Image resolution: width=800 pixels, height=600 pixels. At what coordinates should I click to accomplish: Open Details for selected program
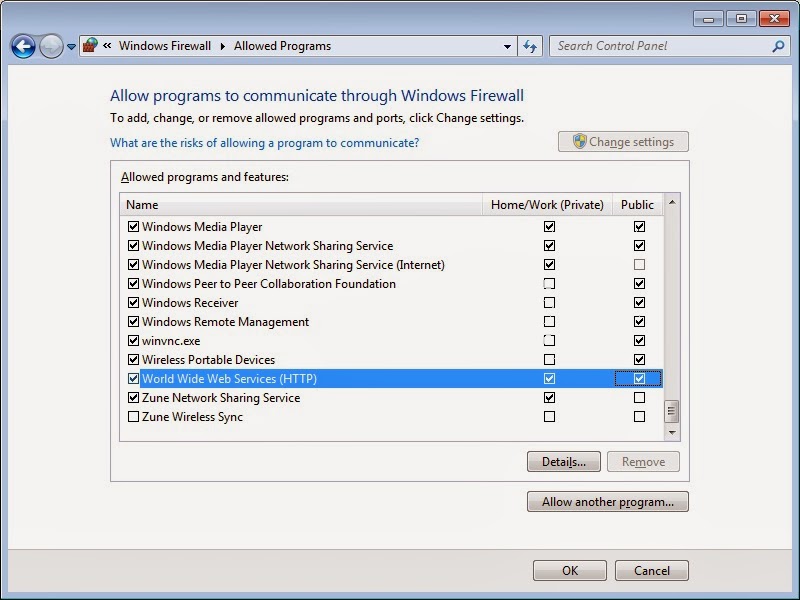click(563, 462)
